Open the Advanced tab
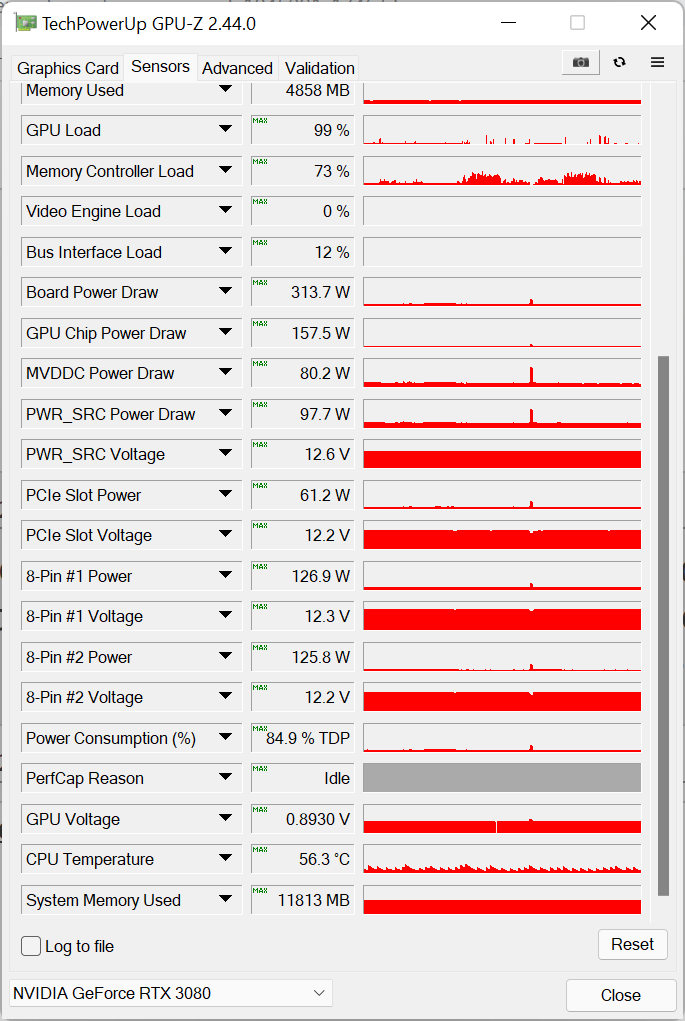685x1021 pixels. click(237, 68)
